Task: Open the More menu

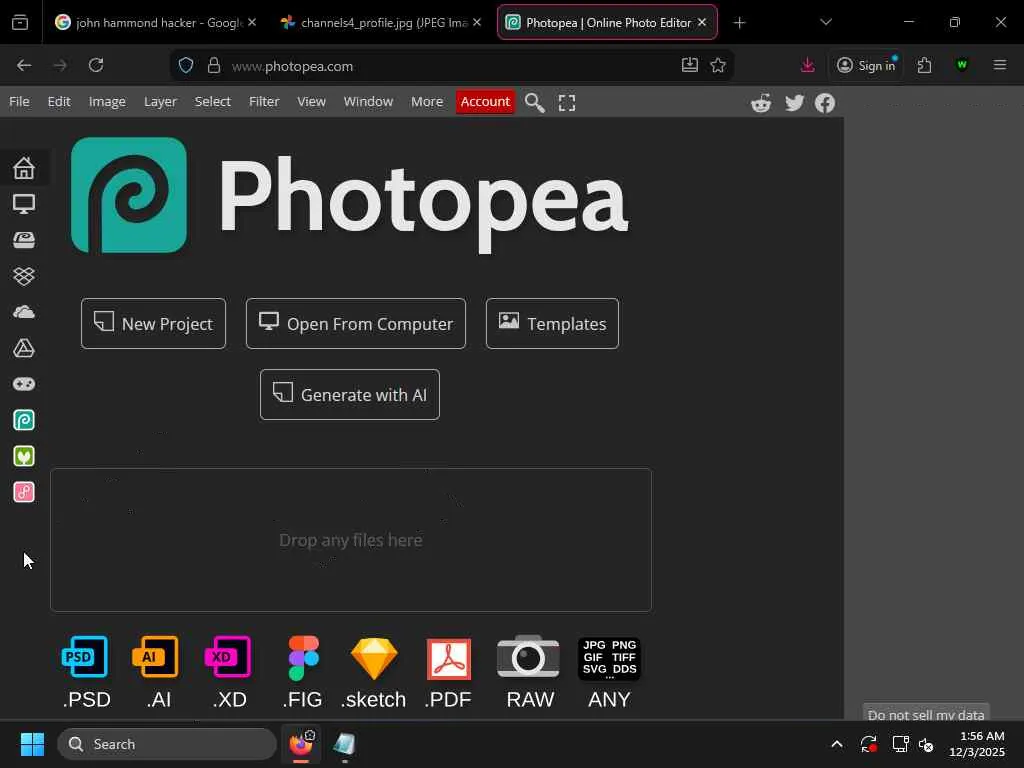Action: (x=426, y=102)
